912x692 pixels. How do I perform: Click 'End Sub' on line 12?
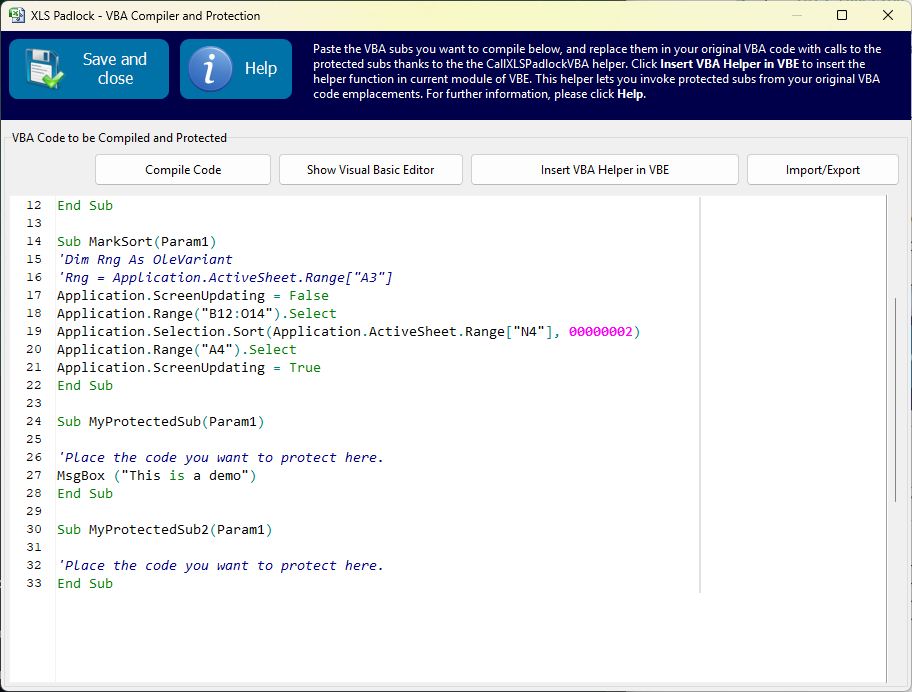click(x=85, y=205)
